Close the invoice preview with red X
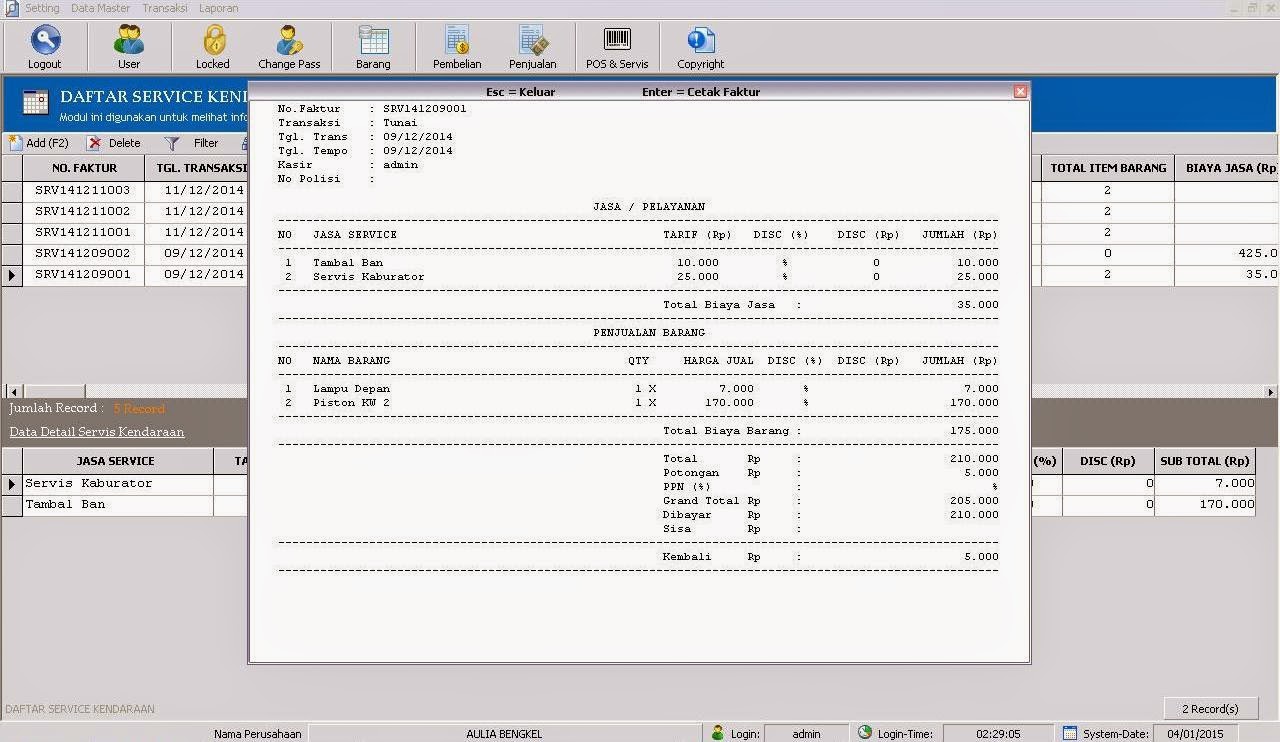Image resolution: width=1280 pixels, height=742 pixels. click(x=1020, y=91)
